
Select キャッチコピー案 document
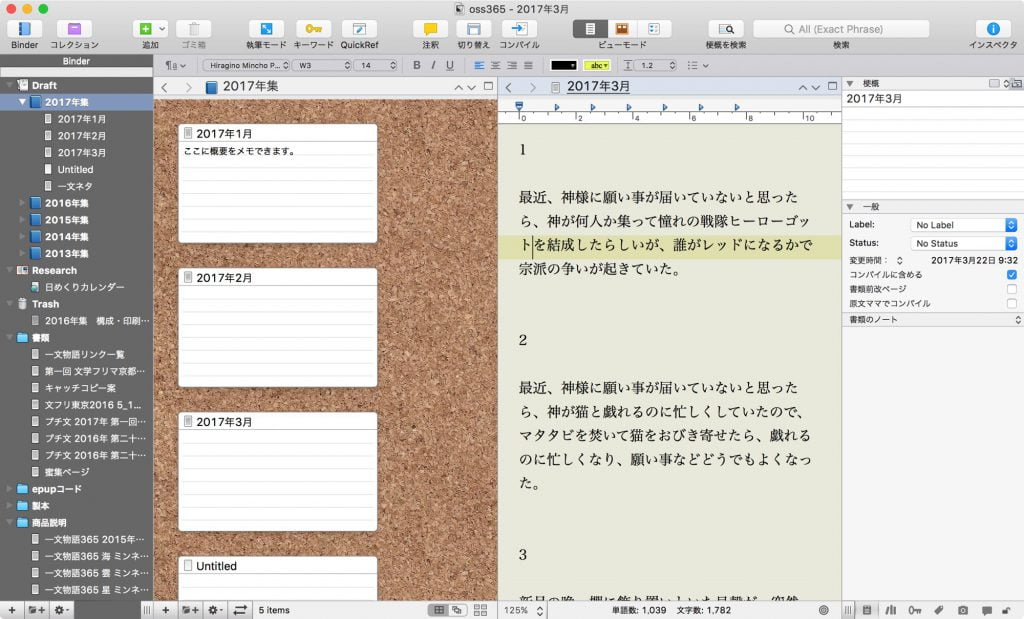click(79, 388)
